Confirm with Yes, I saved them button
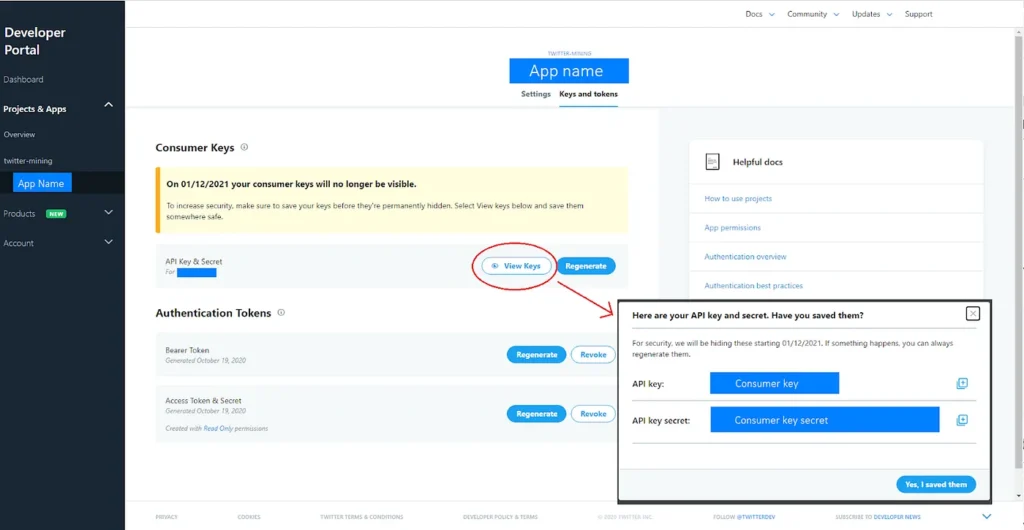This screenshot has height=530, width=1024. [x=936, y=484]
